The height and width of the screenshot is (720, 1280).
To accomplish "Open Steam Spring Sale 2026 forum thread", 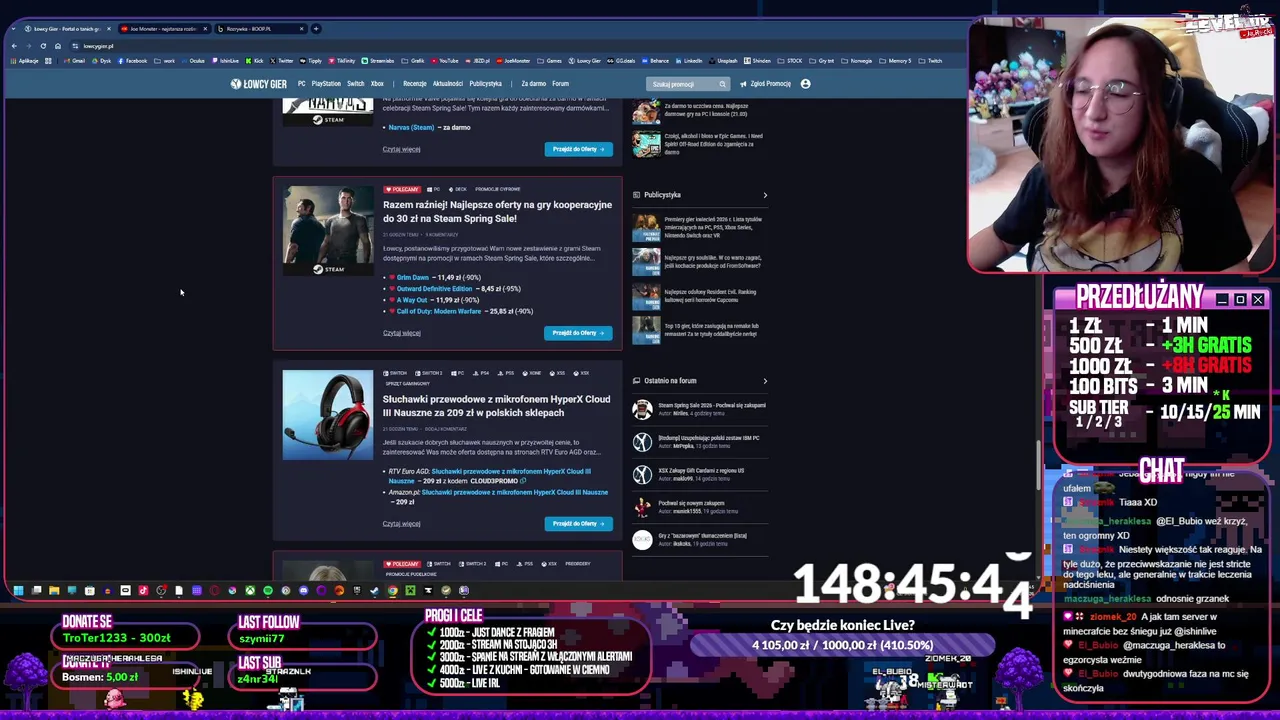I will click(x=712, y=405).
